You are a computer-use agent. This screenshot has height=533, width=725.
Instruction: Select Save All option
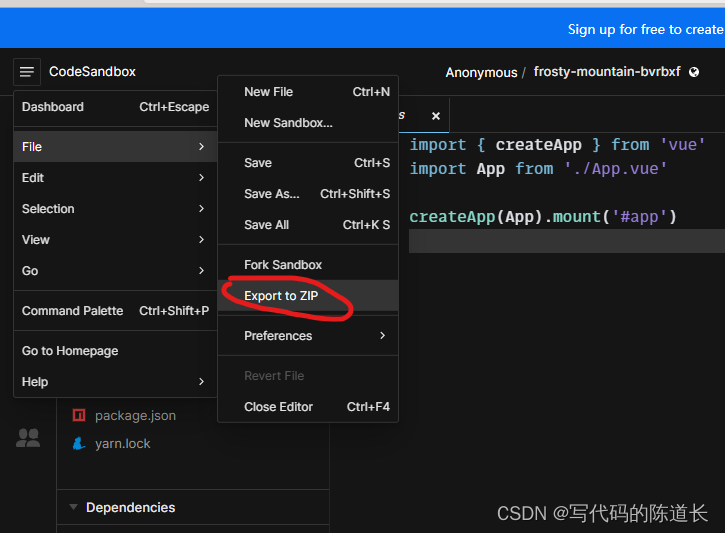pyautogui.click(x=308, y=225)
